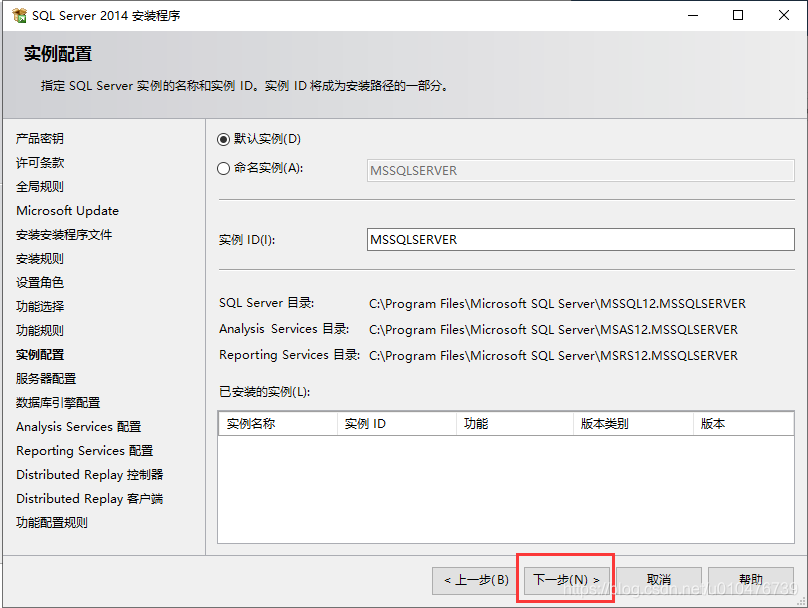The height and width of the screenshot is (608, 808).
Task: Maximize the installer window
Action: pos(738,15)
